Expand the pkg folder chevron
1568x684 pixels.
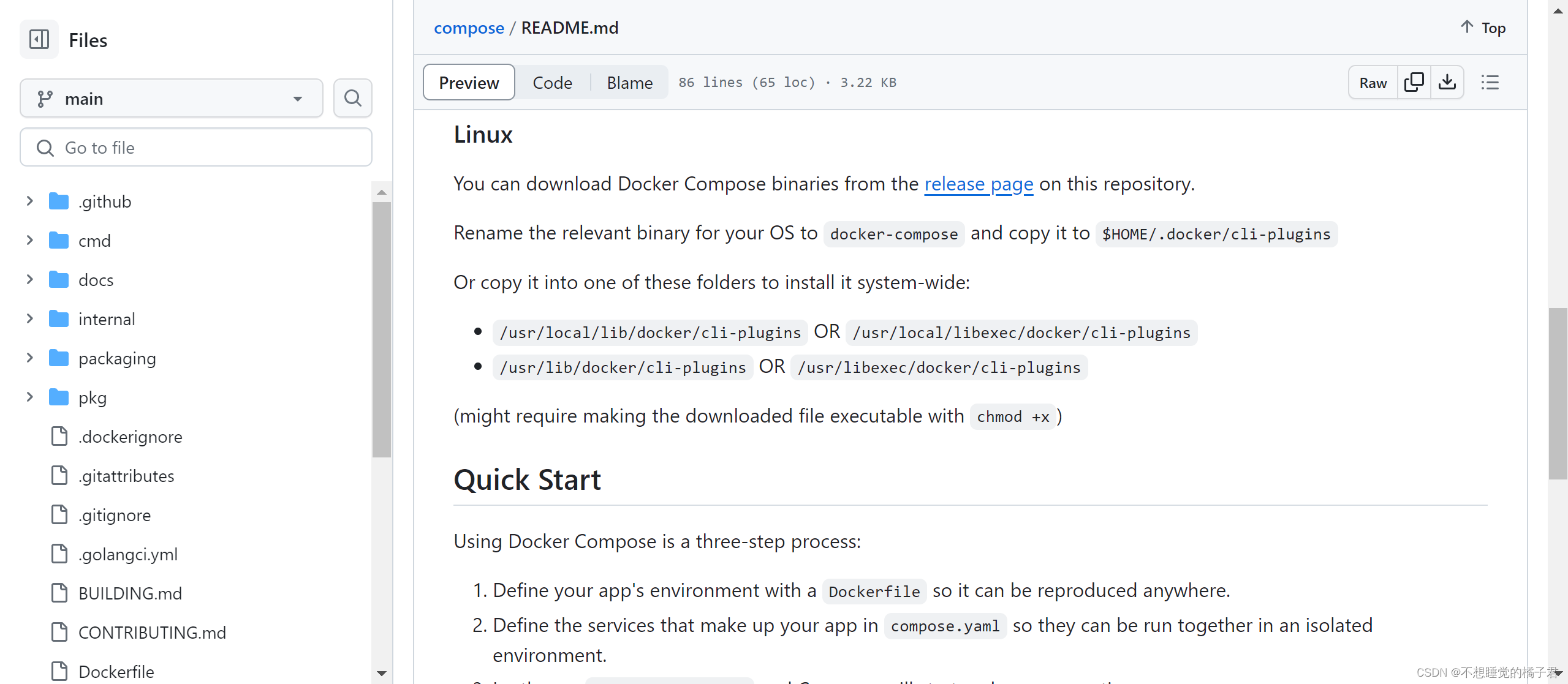[x=29, y=397]
